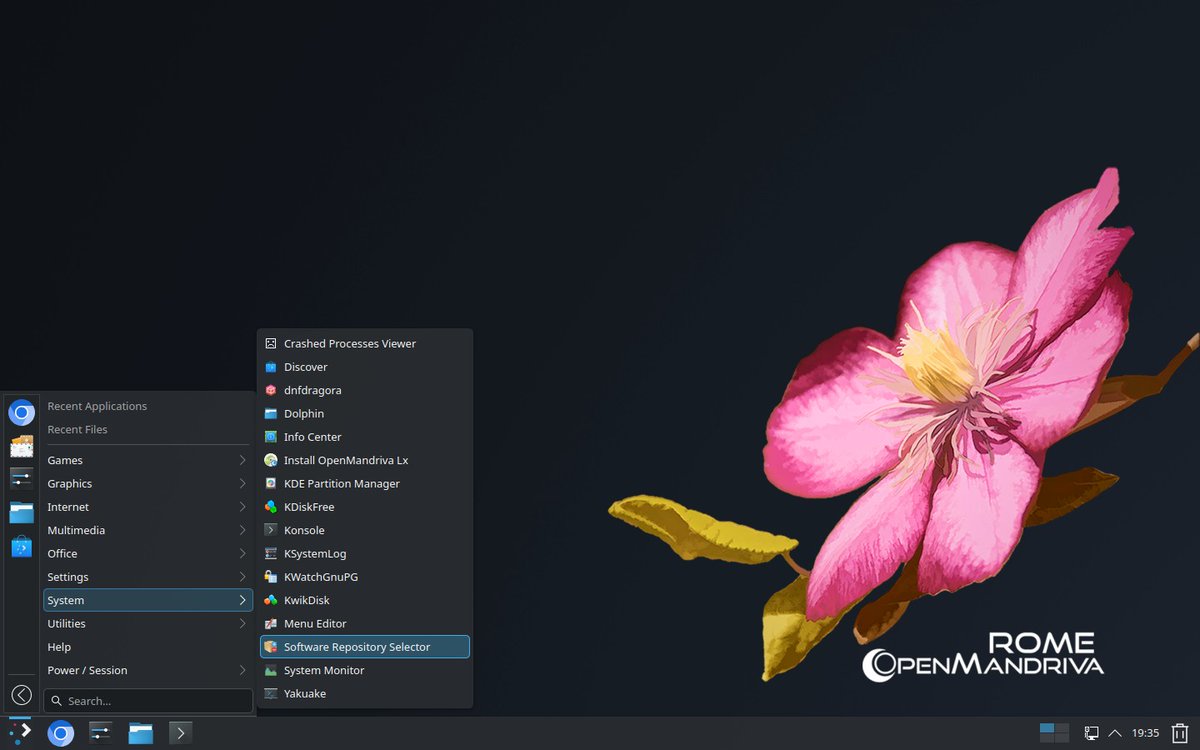Select the highlighted System category
This screenshot has width=1200, height=750.
(147, 600)
